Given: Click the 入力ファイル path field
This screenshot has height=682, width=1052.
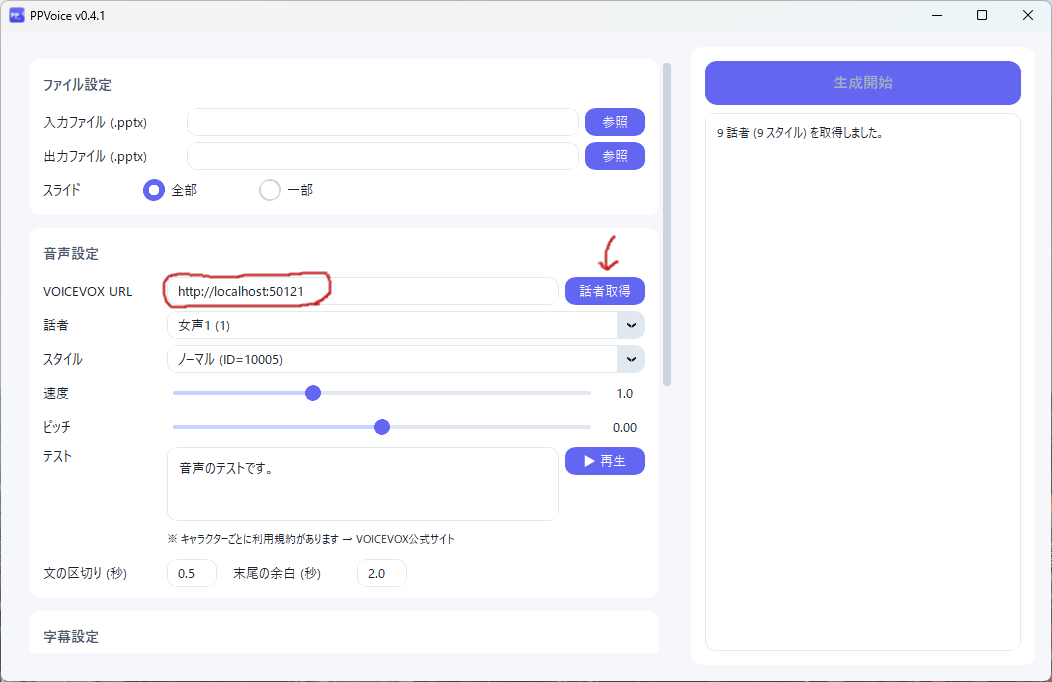Looking at the screenshot, I should tap(382, 122).
